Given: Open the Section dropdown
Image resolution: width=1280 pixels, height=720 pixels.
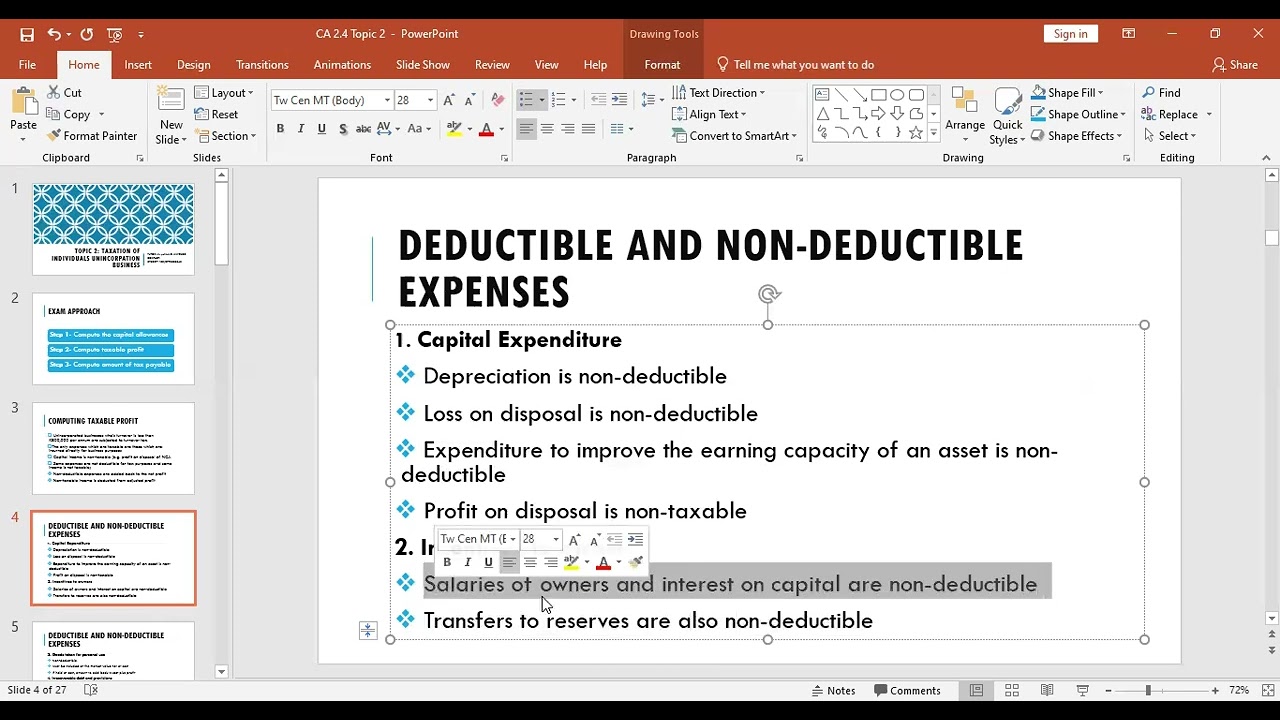Looking at the screenshot, I should point(225,136).
